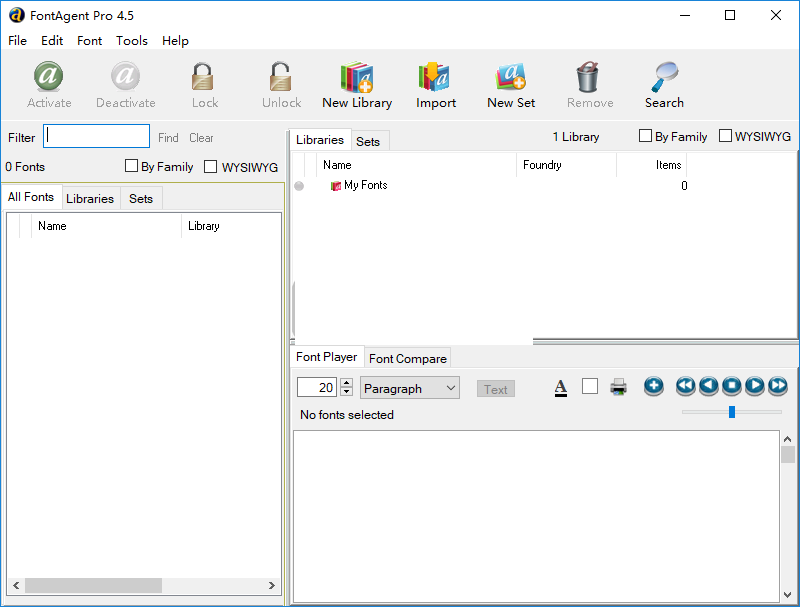Switch to Libraries tab in left pane

[x=90, y=198]
